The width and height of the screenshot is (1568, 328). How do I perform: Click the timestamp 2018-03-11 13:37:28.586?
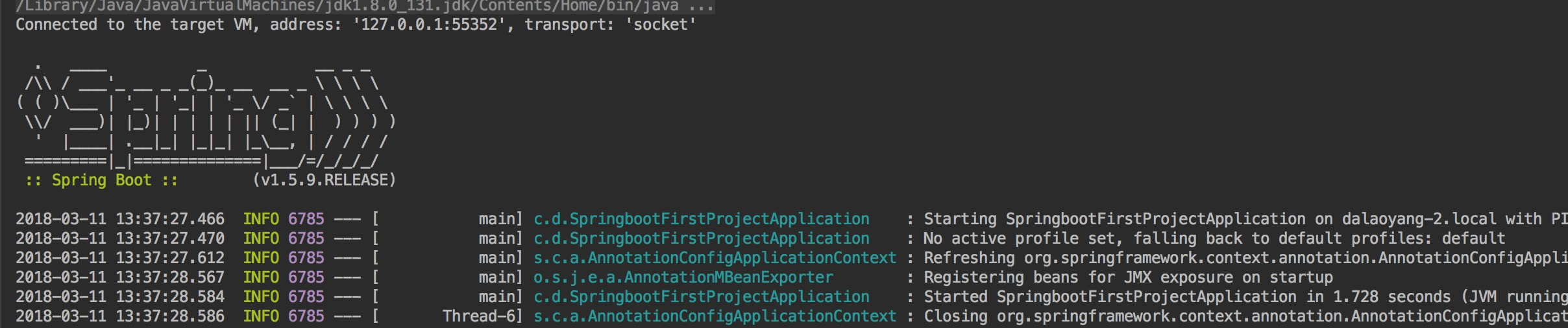click(120, 316)
